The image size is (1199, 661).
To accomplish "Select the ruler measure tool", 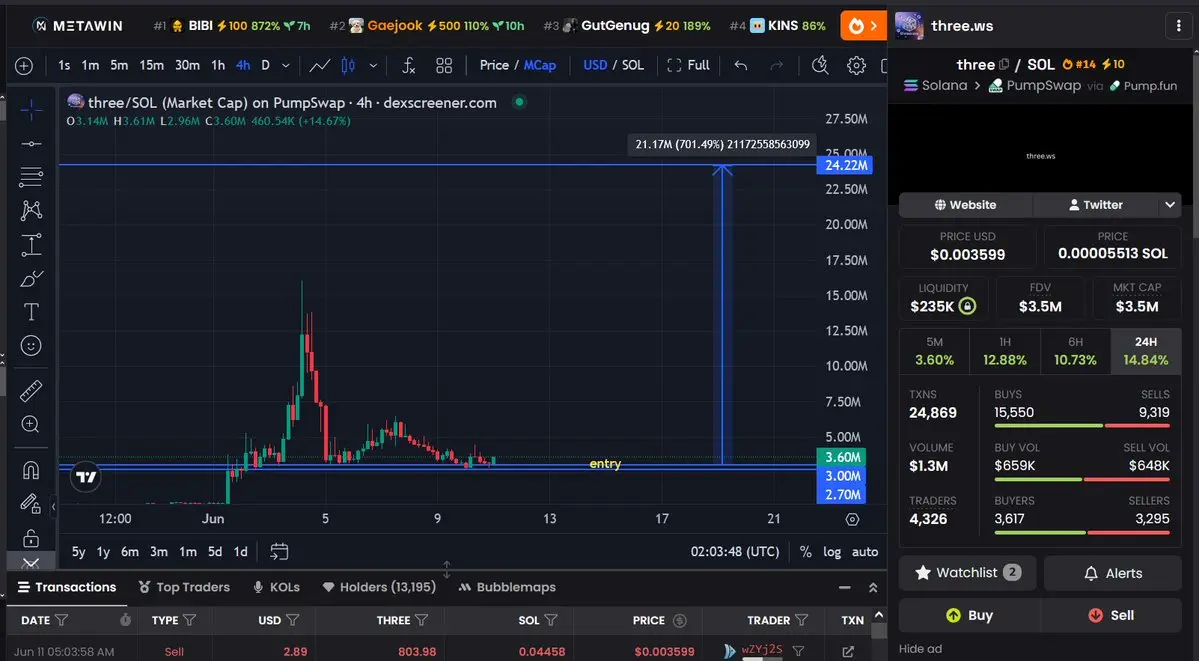I will coord(31,391).
